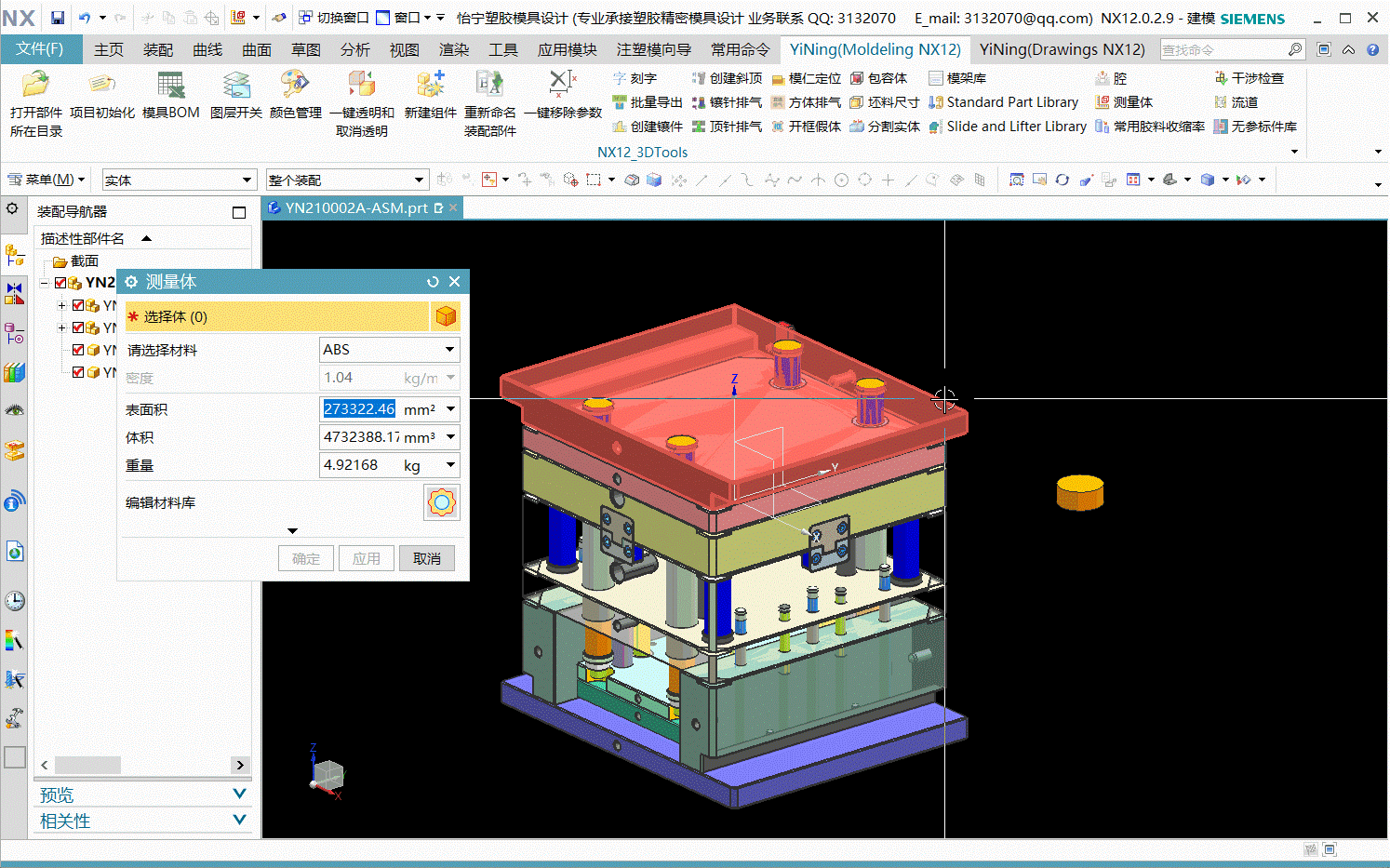Switch to YiNing(Drawings NX12) tab
This screenshot has width=1390, height=868.
(x=1063, y=49)
